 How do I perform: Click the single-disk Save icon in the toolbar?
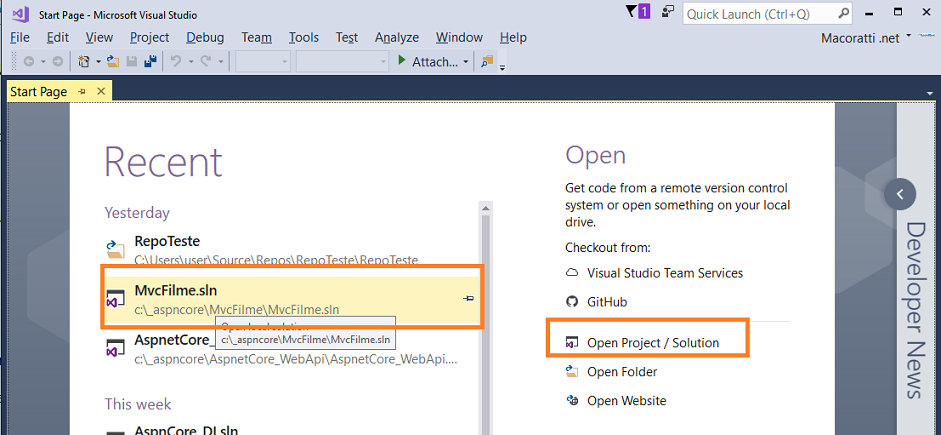tap(132, 61)
